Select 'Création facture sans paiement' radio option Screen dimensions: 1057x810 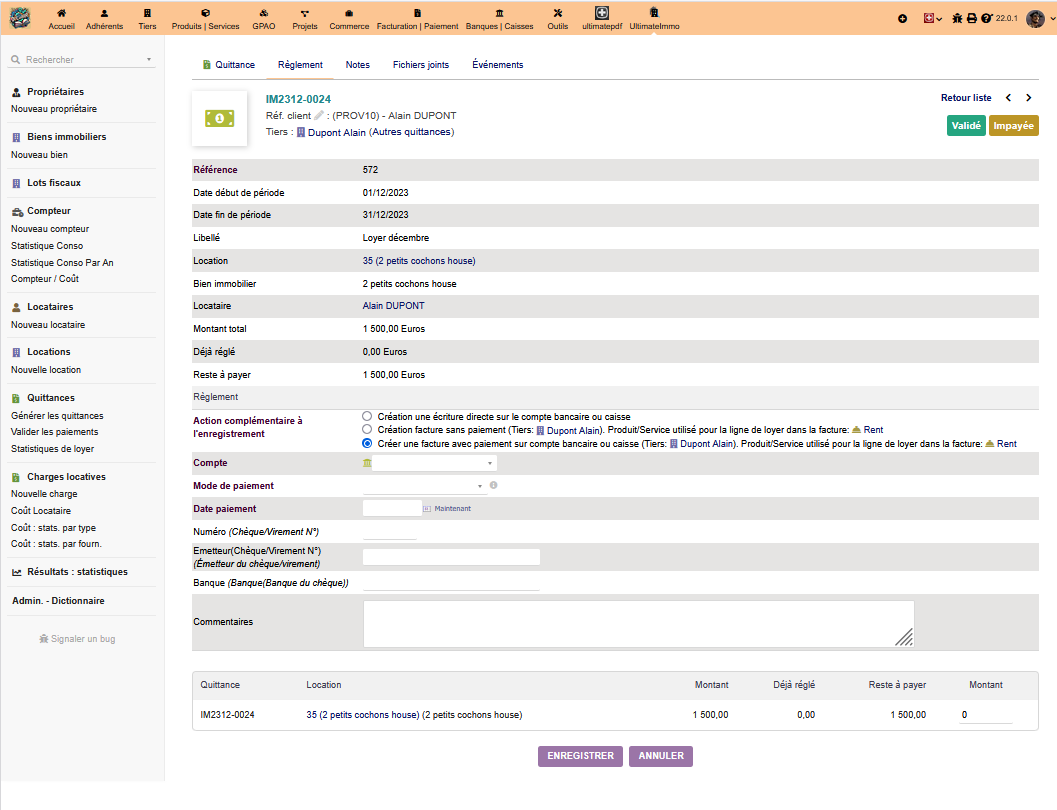click(x=367, y=429)
